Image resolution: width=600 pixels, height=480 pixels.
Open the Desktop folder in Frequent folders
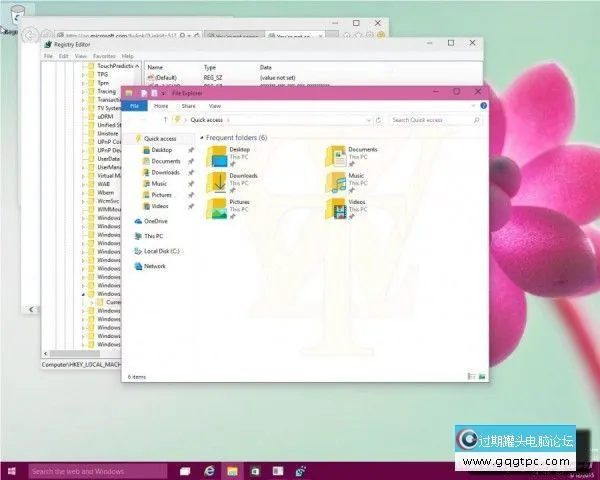point(217,155)
